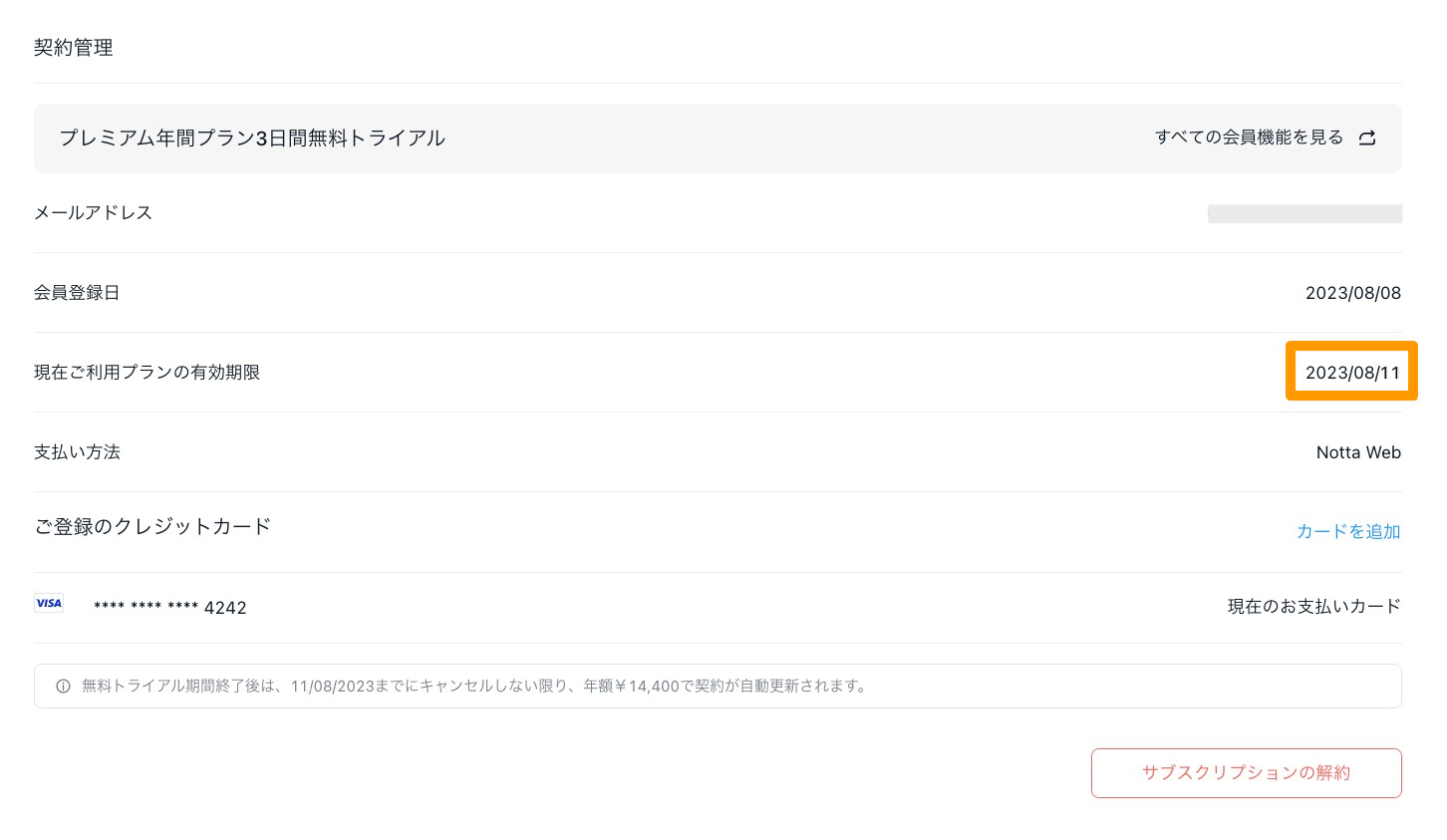Click the auto-renewal notice text about ¥14,400
The width and height of the screenshot is (1447, 840).
pyautogui.click(x=475, y=687)
